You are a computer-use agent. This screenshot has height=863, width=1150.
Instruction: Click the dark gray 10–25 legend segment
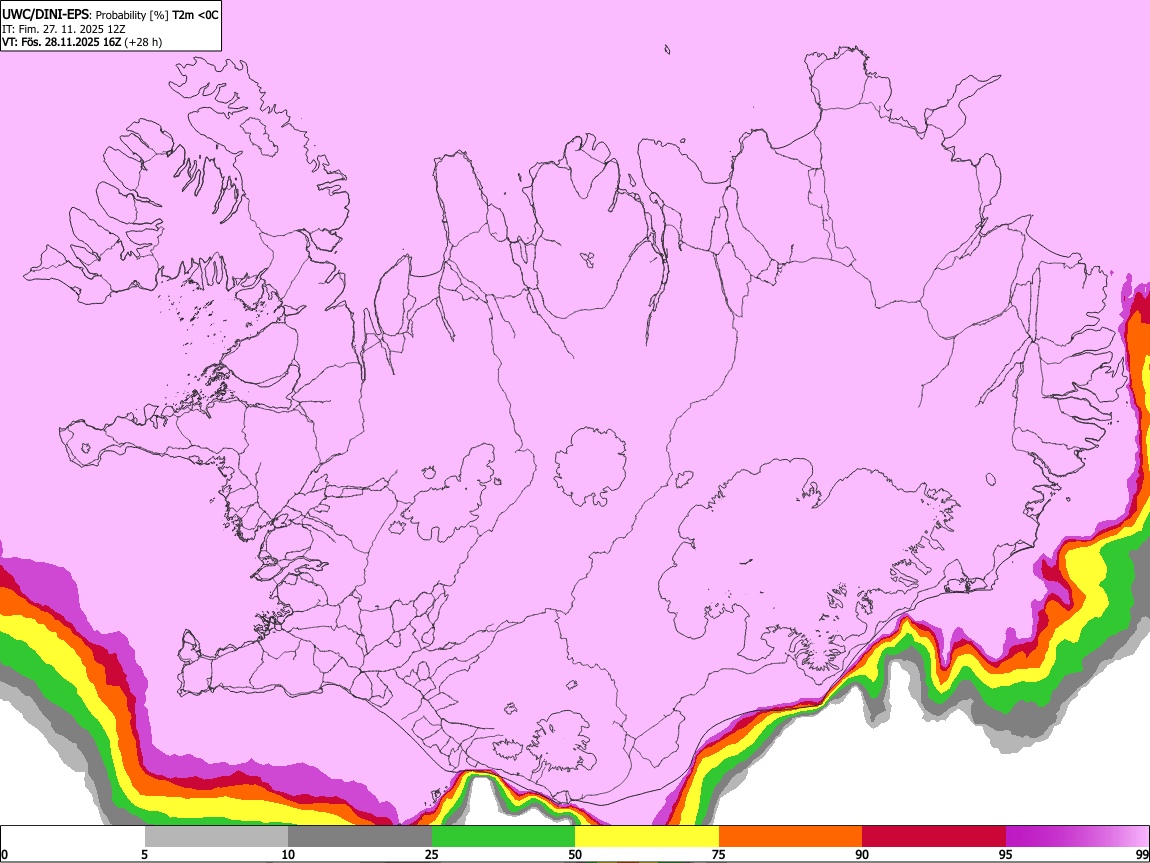pos(360,837)
